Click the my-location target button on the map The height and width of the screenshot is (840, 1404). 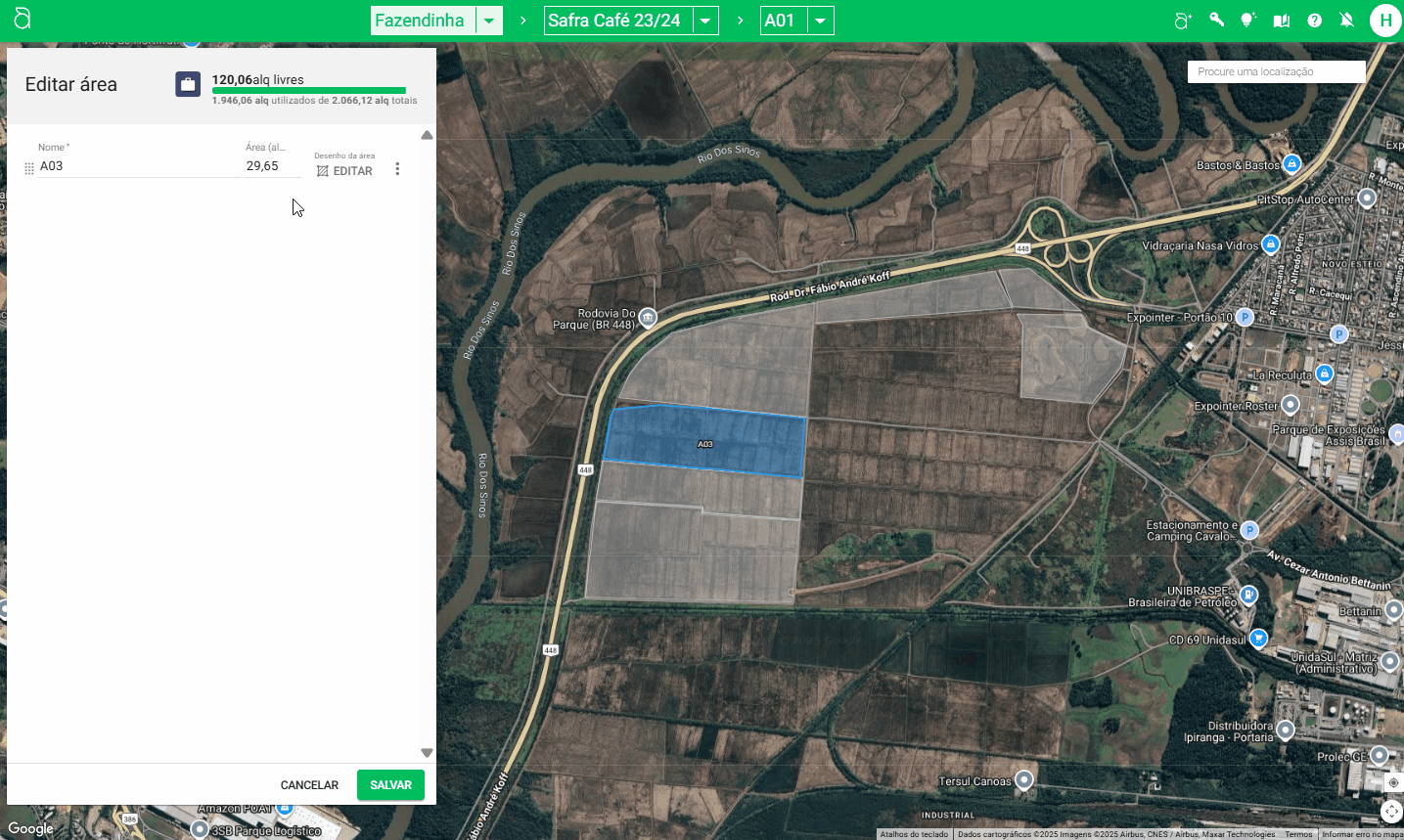1391,781
